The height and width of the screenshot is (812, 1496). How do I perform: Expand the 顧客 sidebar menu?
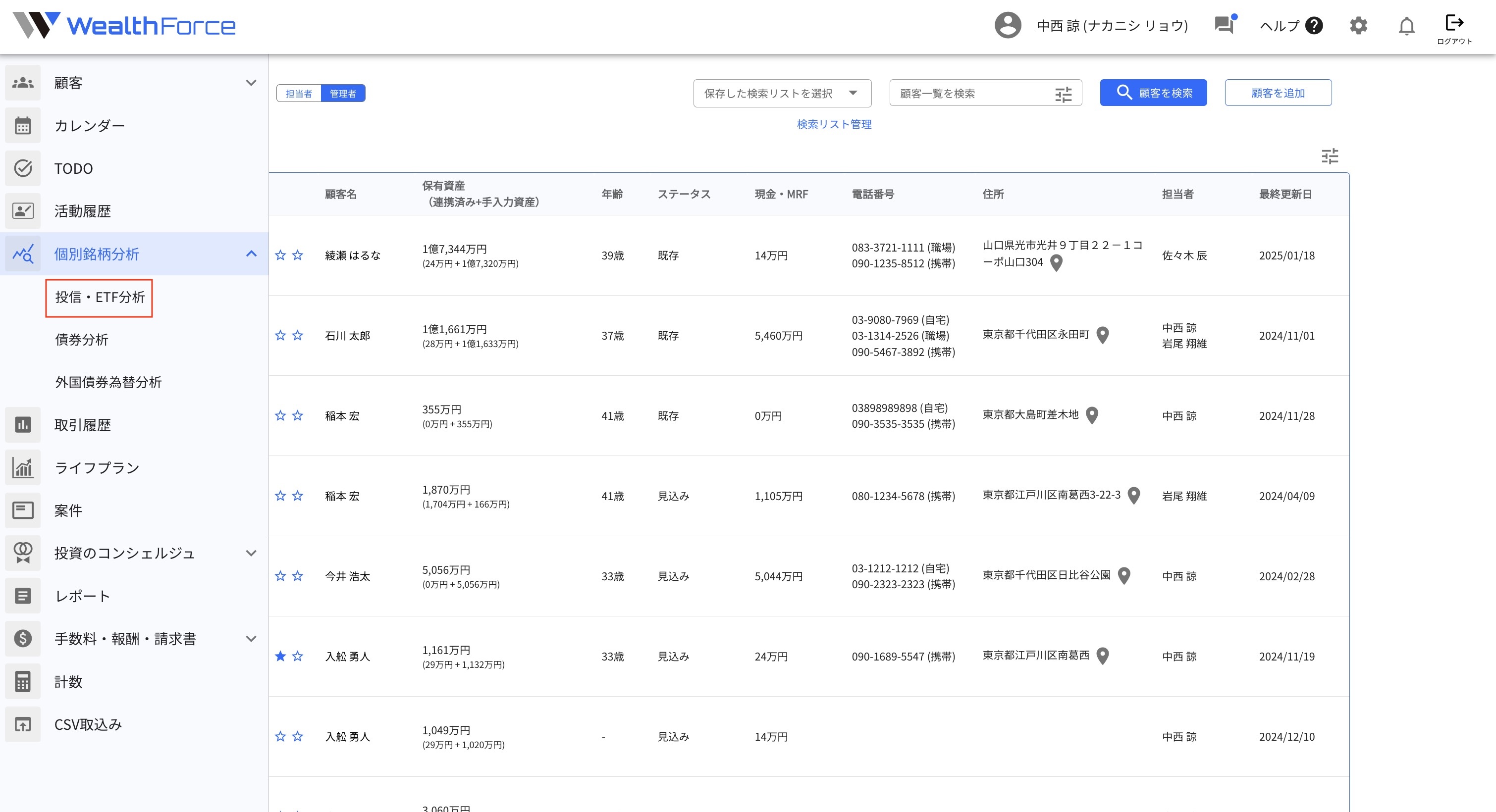(x=250, y=83)
